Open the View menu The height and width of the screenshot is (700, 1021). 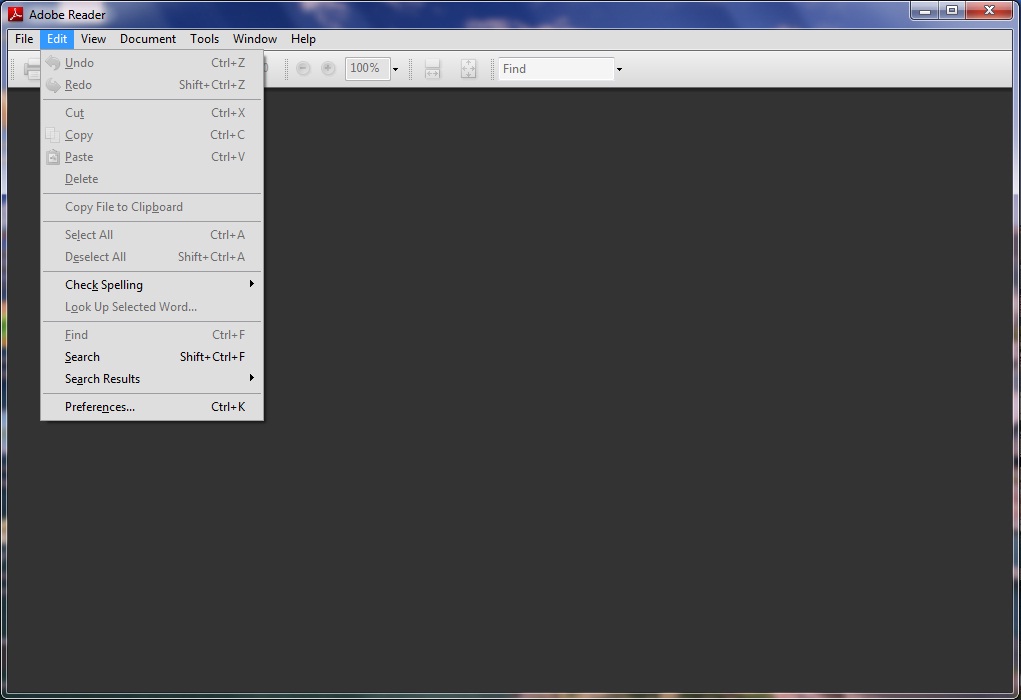pos(93,39)
